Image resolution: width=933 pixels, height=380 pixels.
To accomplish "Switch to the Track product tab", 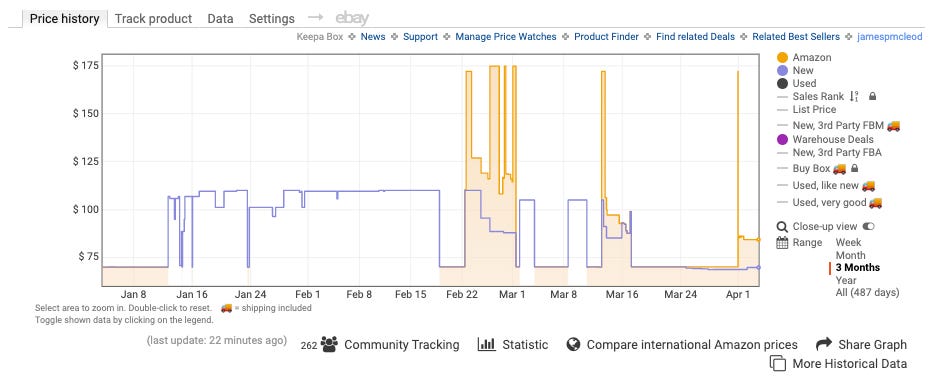I will (x=154, y=18).
